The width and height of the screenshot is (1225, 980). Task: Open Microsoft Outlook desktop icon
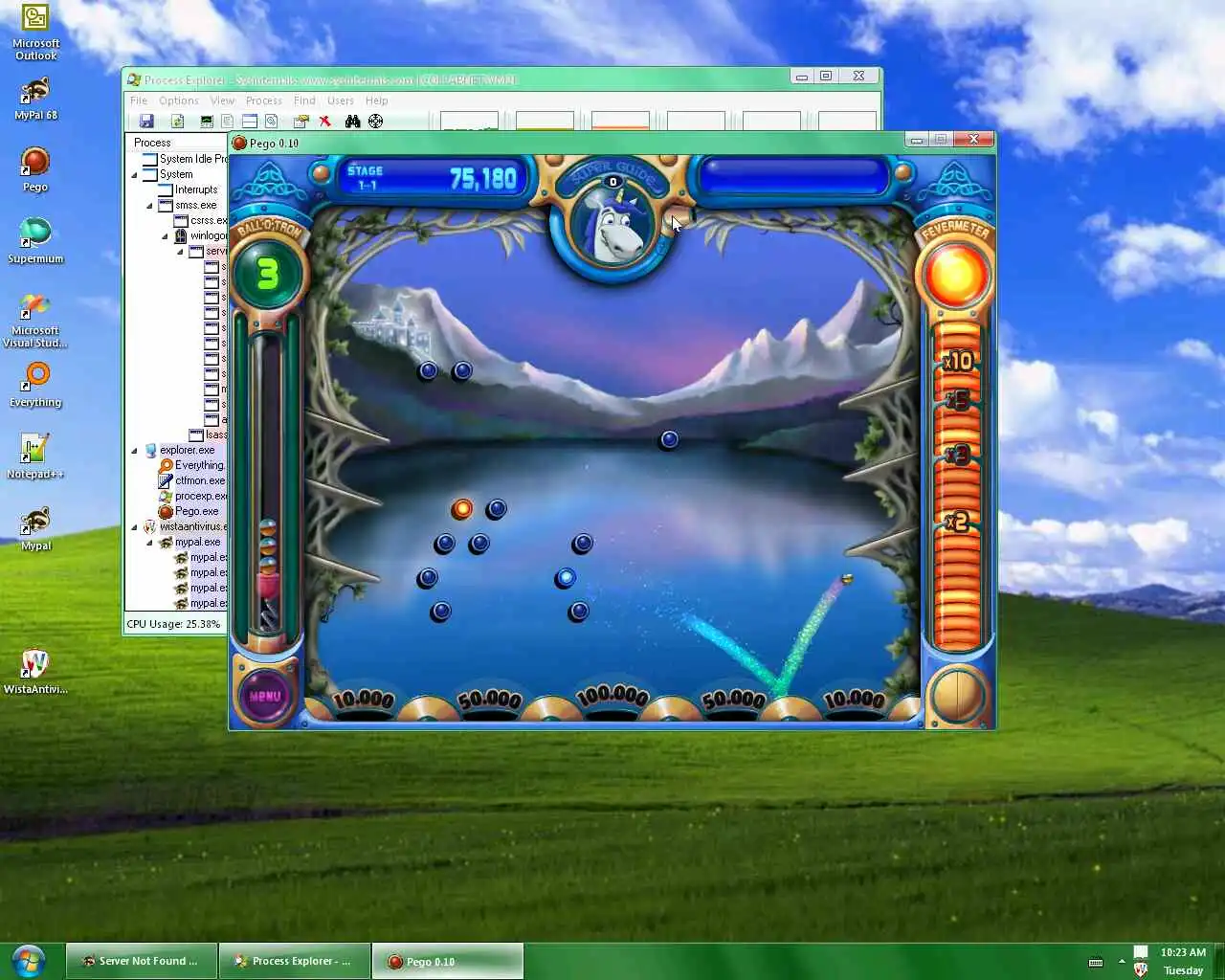35,33
